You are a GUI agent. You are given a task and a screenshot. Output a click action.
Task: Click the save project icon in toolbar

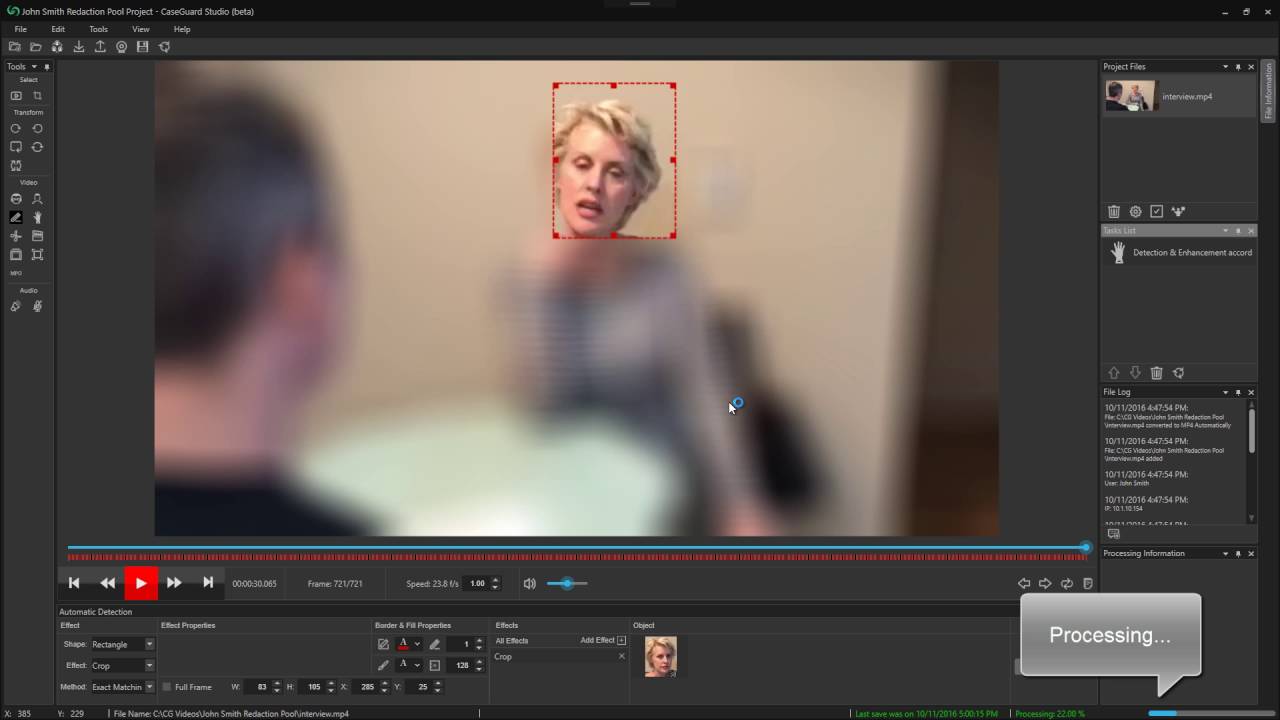[143, 47]
